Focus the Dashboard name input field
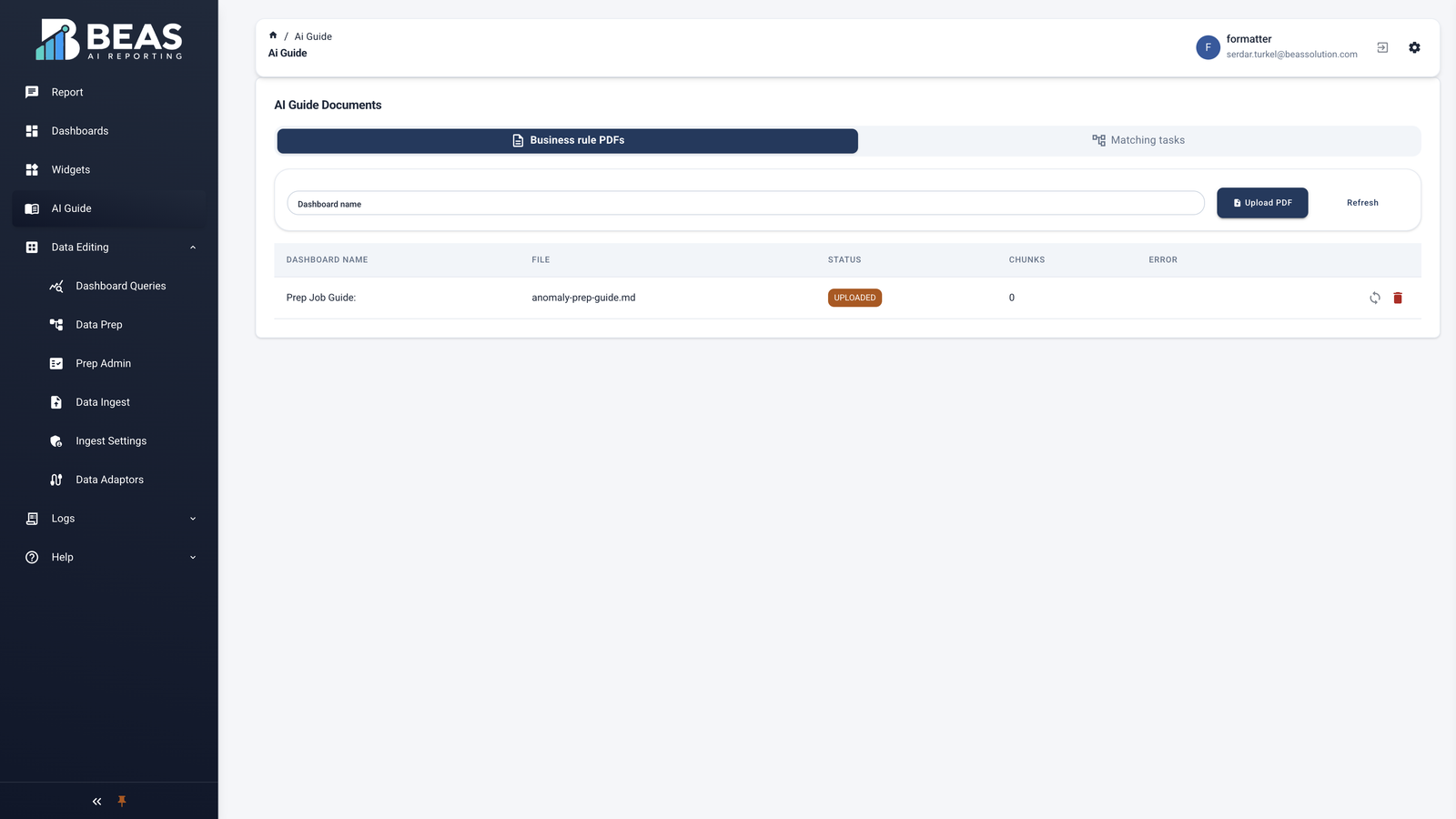1456x819 pixels. tap(745, 203)
